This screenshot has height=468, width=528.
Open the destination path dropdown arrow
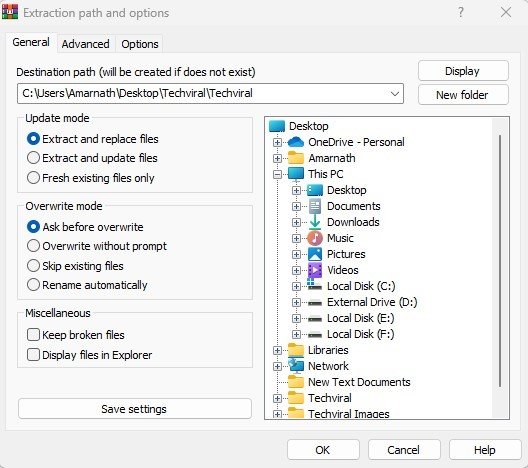tap(395, 94)
